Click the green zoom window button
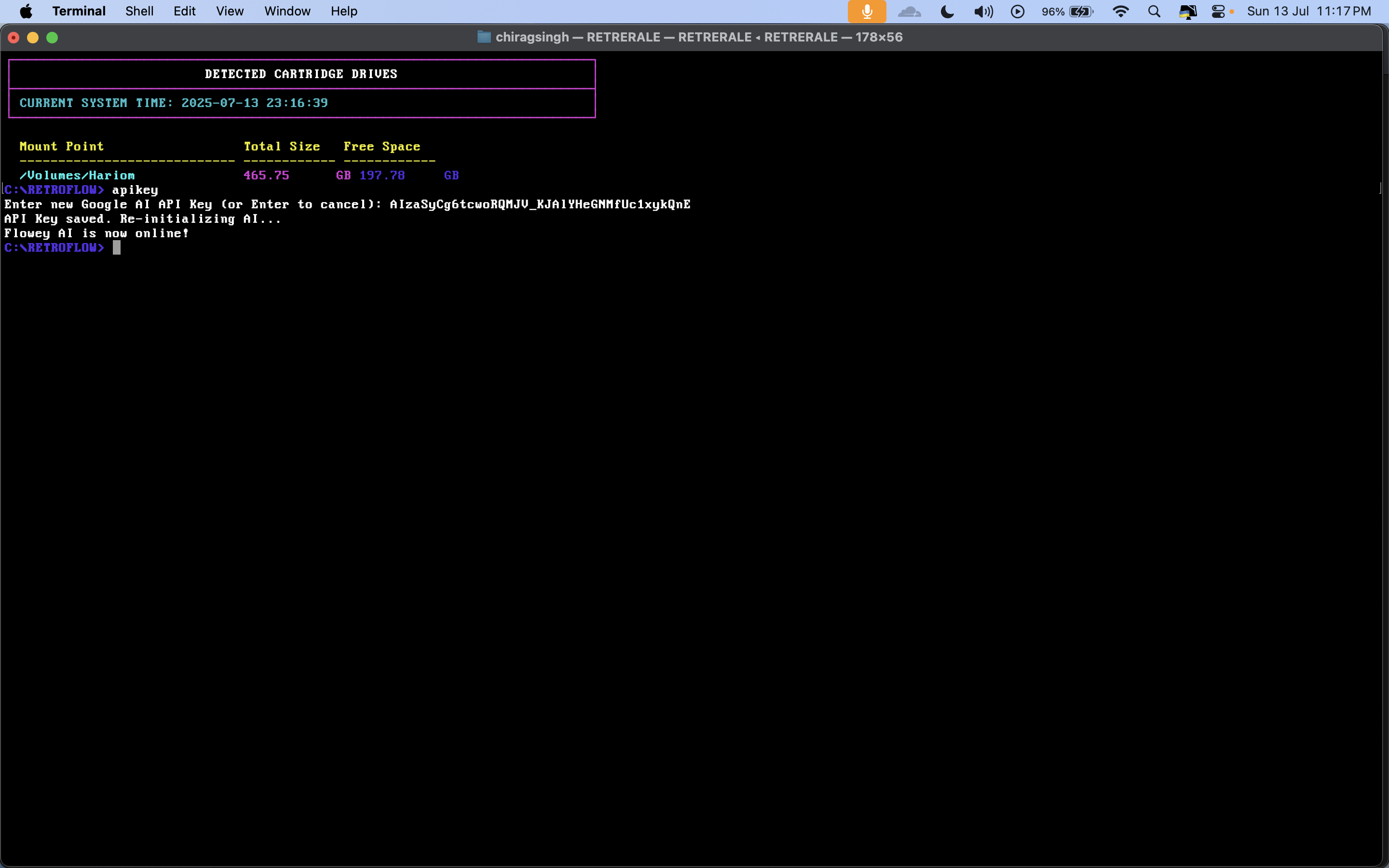 pos(52,37)
